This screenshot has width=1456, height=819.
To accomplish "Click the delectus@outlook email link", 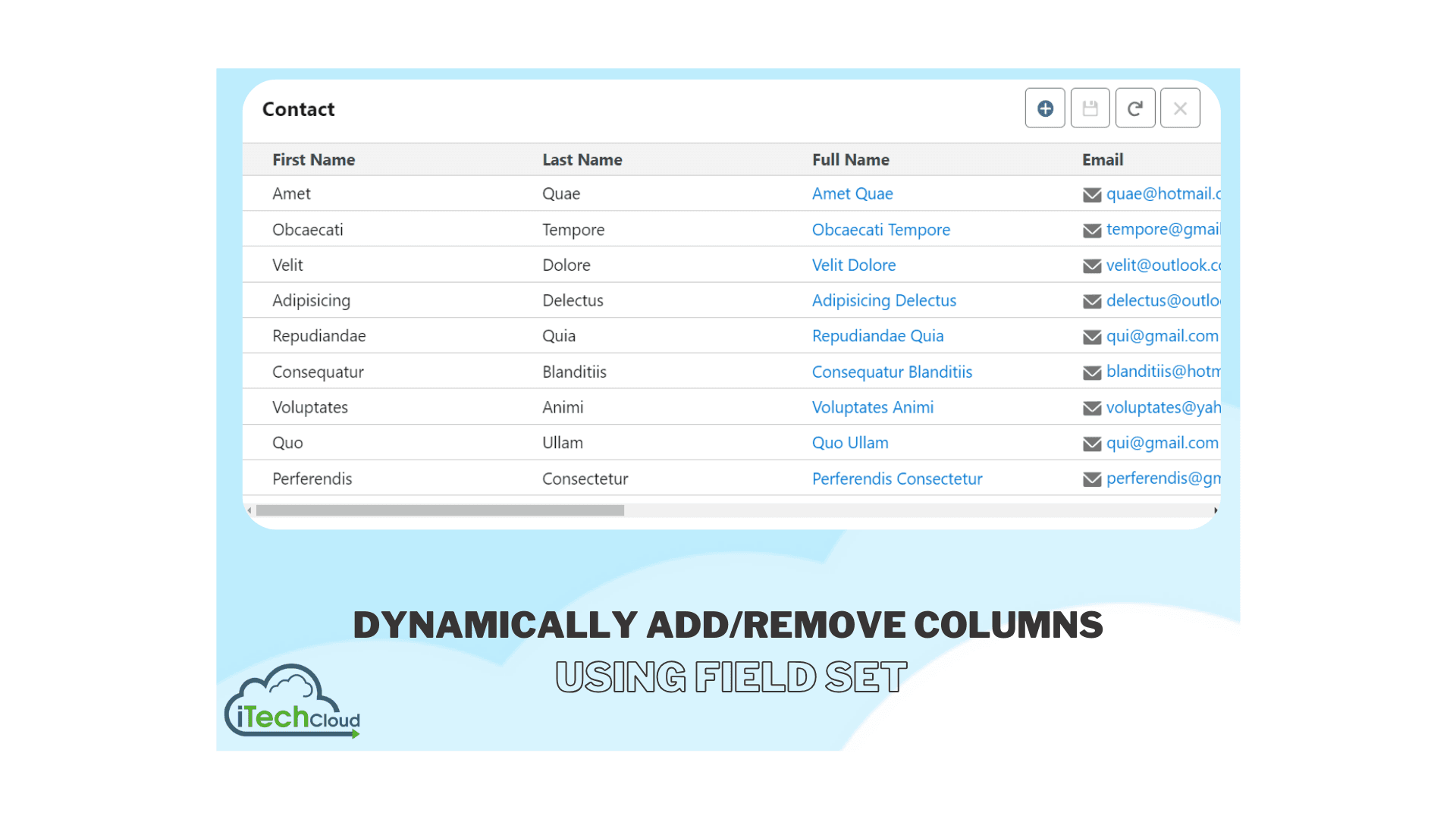I will coord(1163,301).
